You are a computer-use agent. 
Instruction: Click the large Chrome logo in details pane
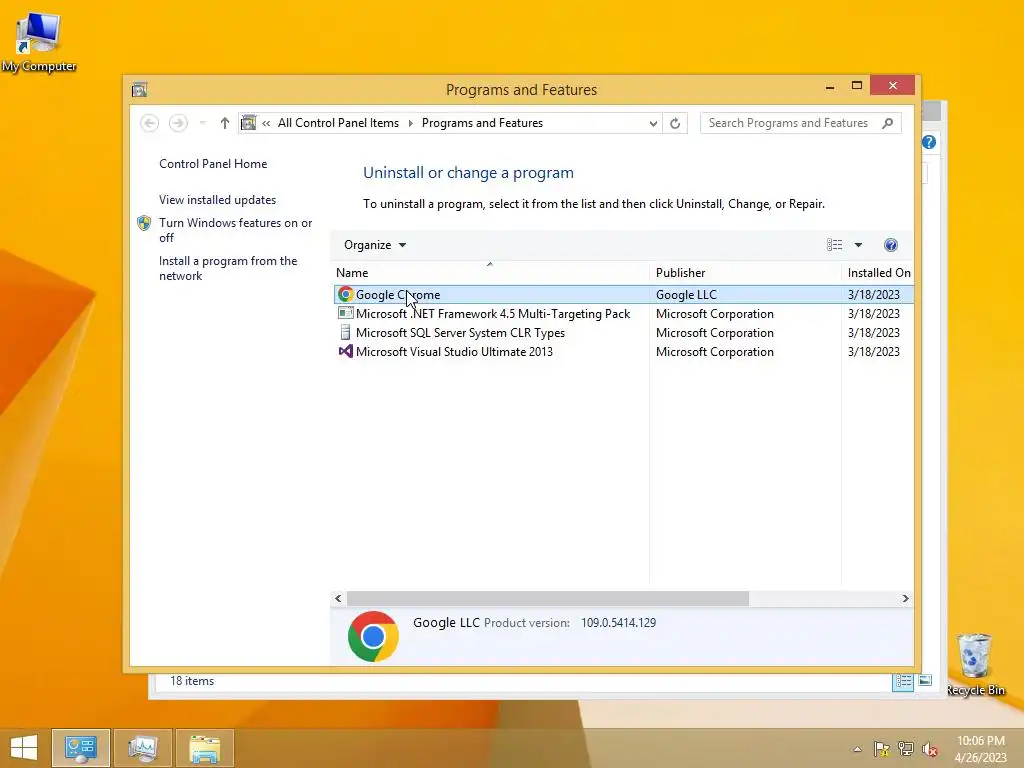point(373,636)
